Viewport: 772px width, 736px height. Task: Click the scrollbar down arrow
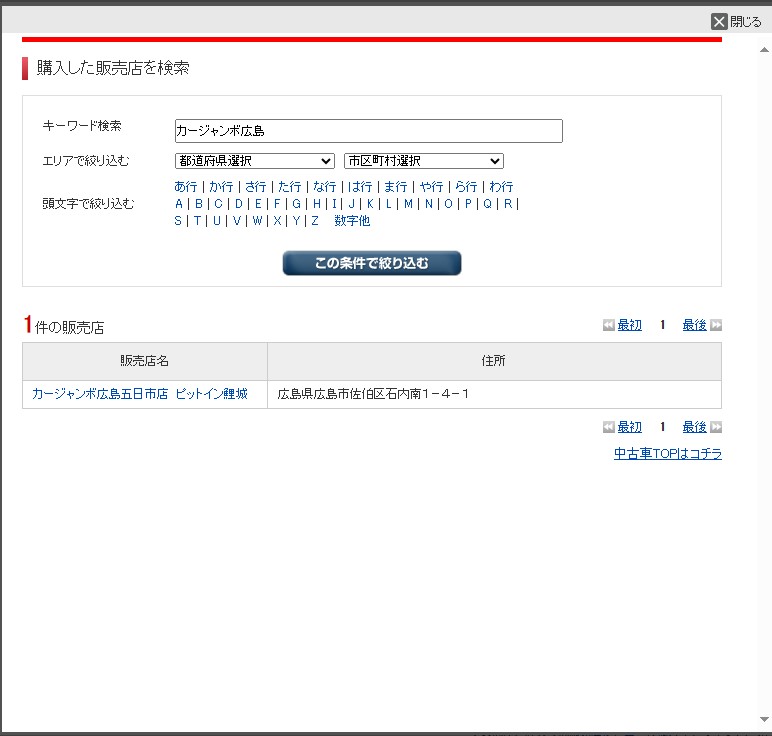tap(764, 719)
